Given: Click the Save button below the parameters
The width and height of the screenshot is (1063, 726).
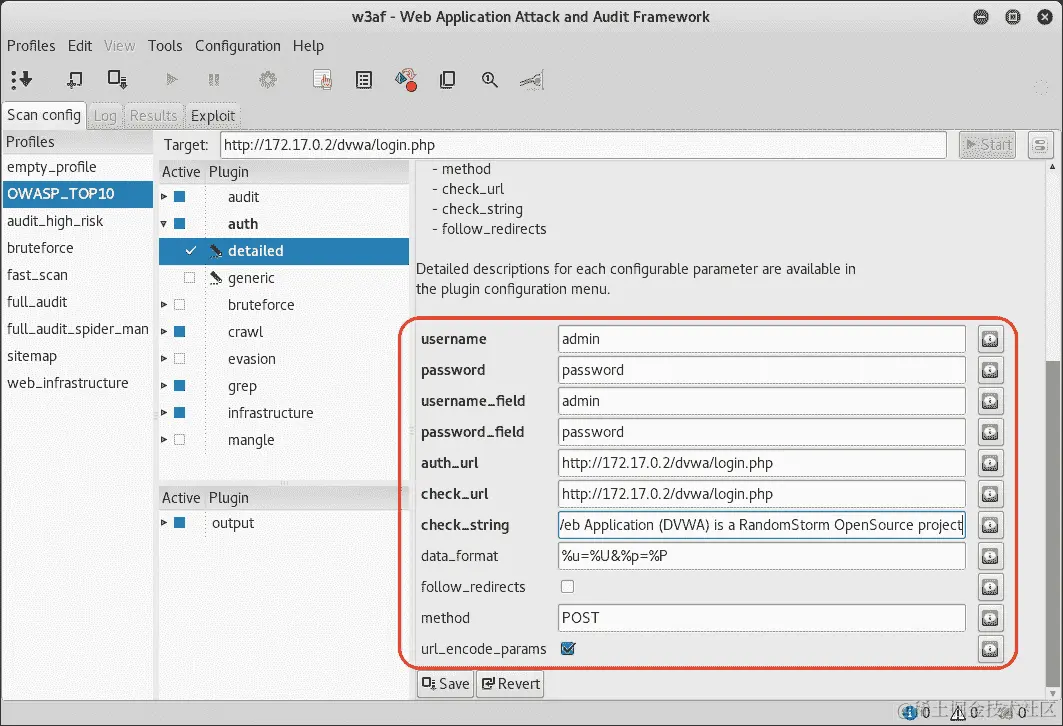Looking at the screenshot, I should coord(445,683).
